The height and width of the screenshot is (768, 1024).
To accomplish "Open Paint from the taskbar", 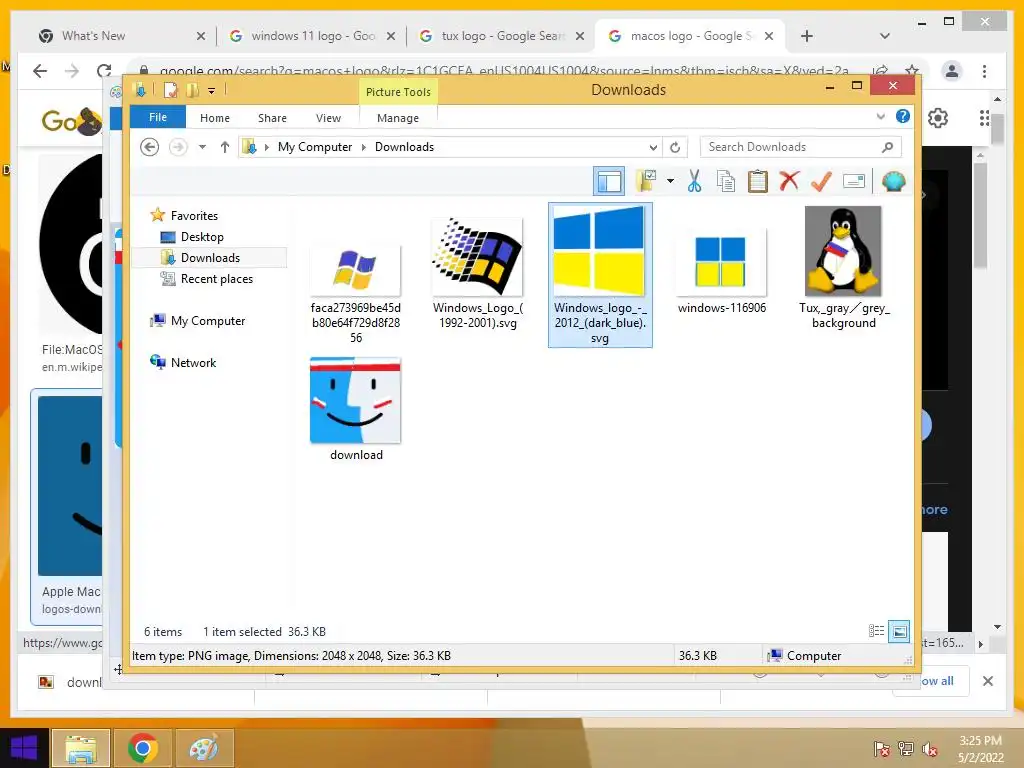I will click(x=204, y=748).
